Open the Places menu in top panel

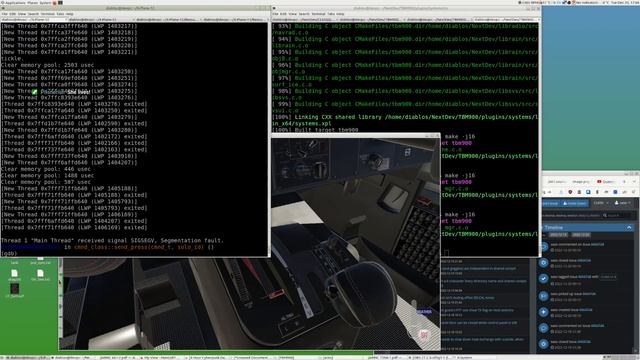point(32,3)
